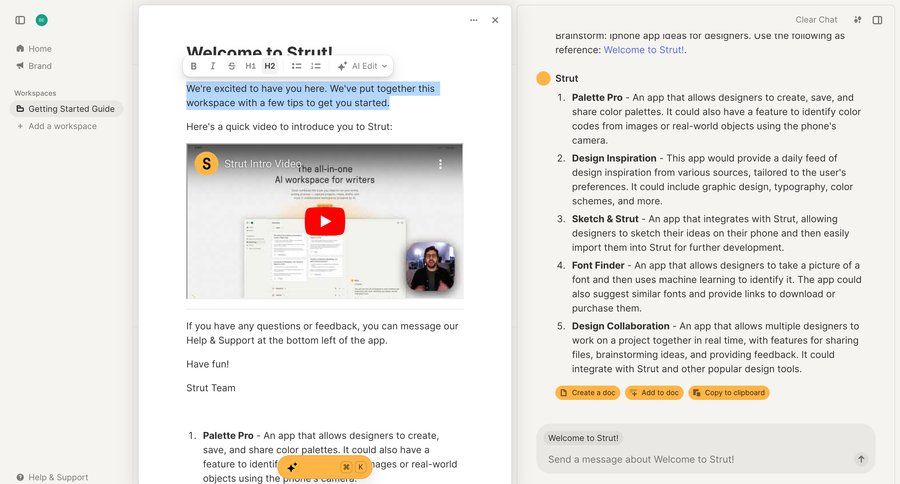Create a doc from chat response
The height and width of the screenshot is (484, 900).
coord(587,393)
